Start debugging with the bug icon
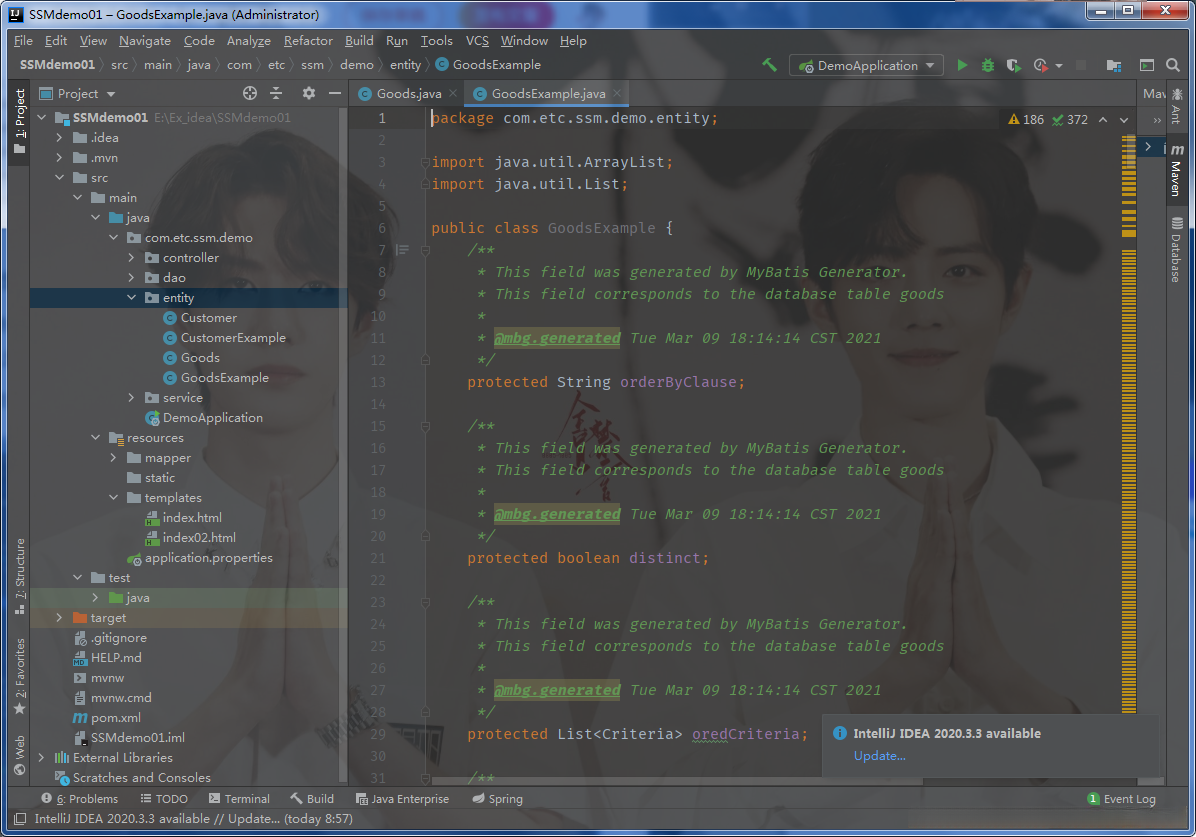Viewport: 1196px width, 837px height. (x=988, y=65)
